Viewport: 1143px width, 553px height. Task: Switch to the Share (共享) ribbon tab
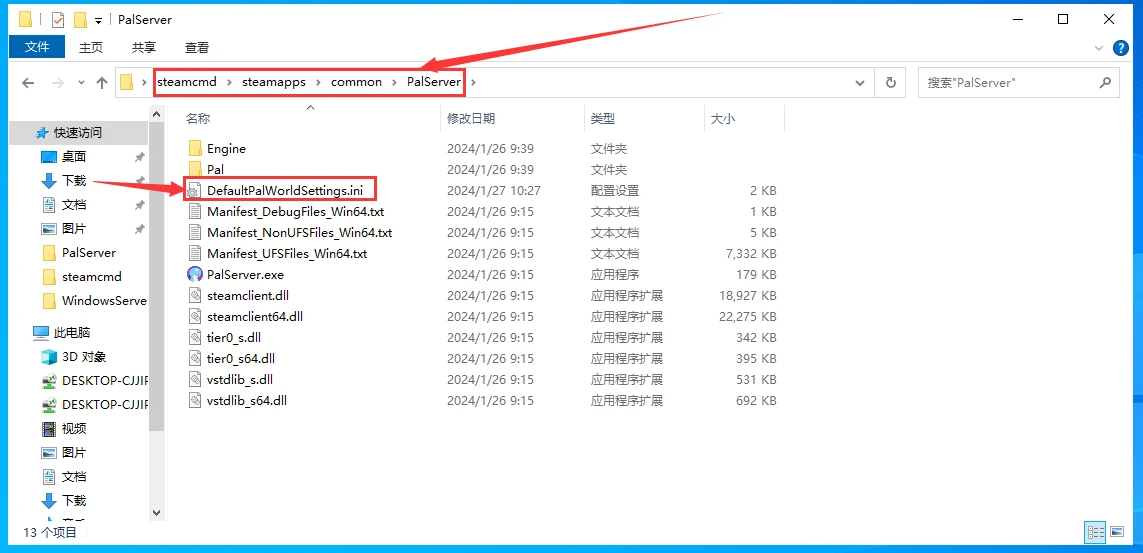tap(144, 47)
